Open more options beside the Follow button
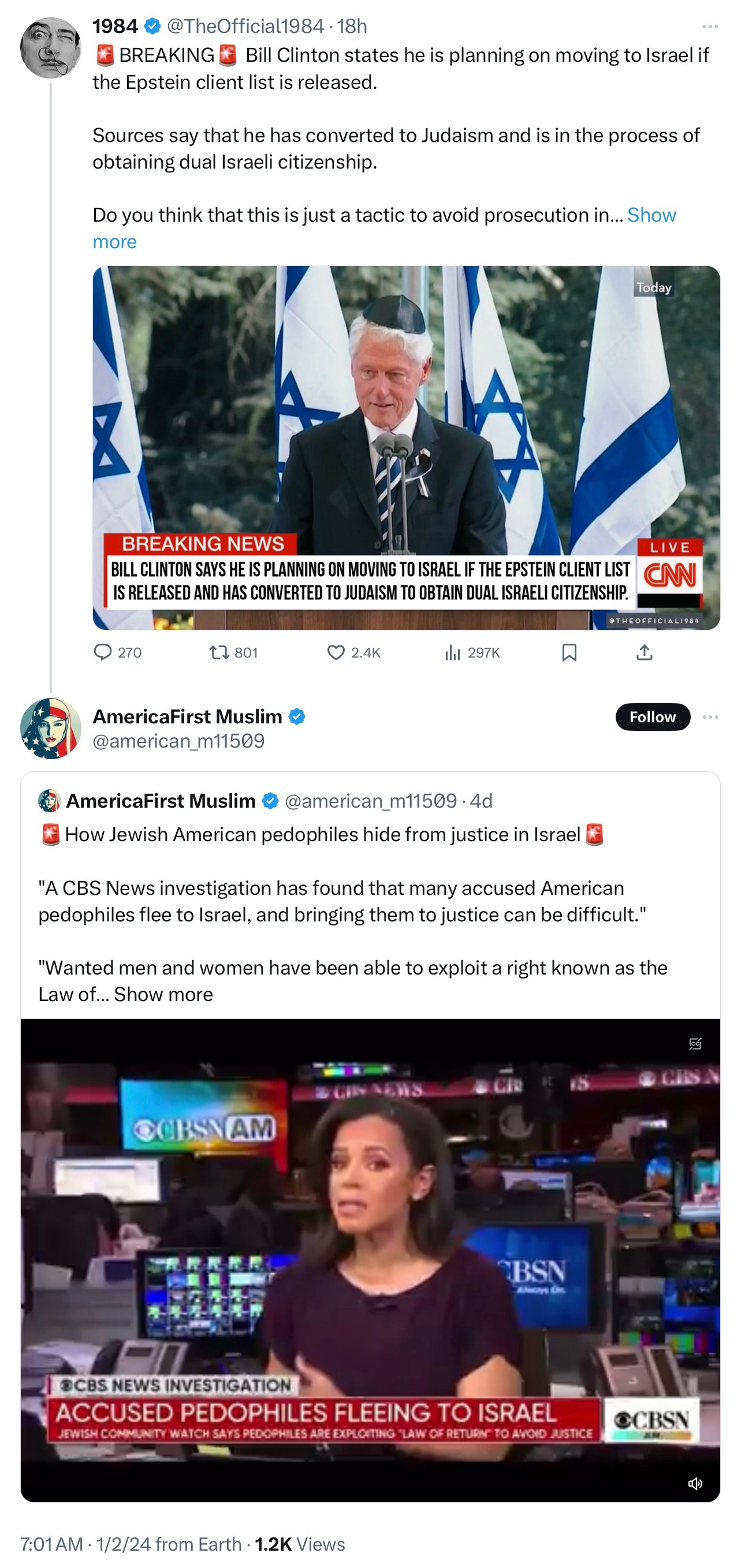This screenshot has width=756, height=1568. (710, 717)
